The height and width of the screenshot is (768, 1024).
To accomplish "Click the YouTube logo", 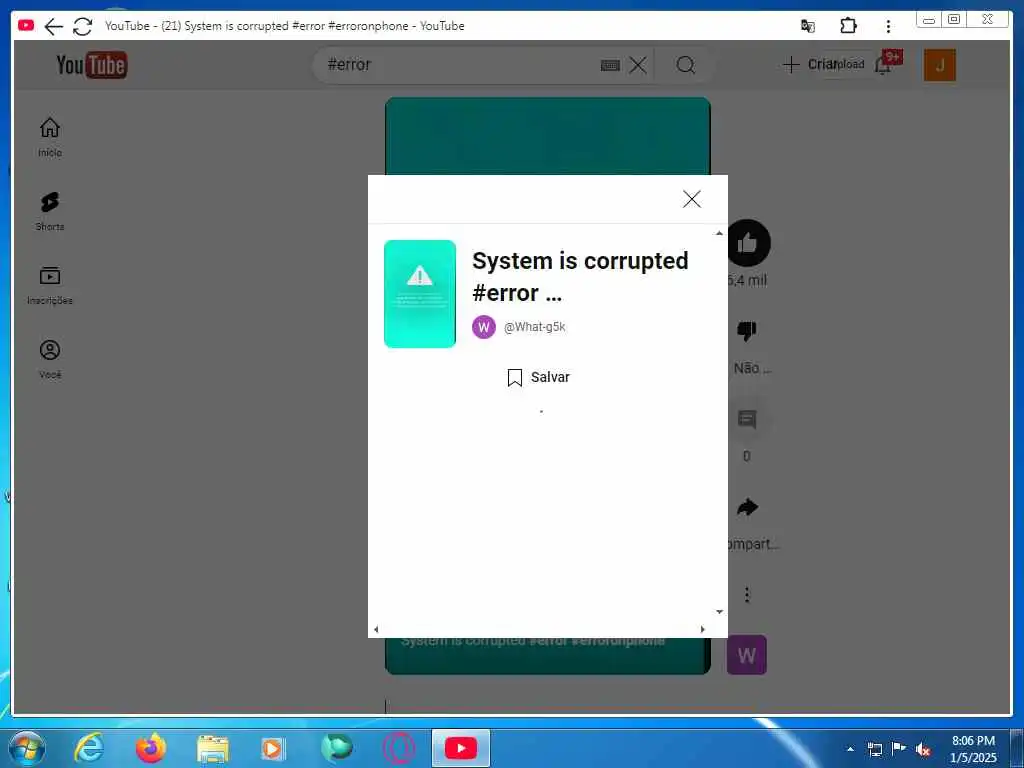I will pos(92,65).
